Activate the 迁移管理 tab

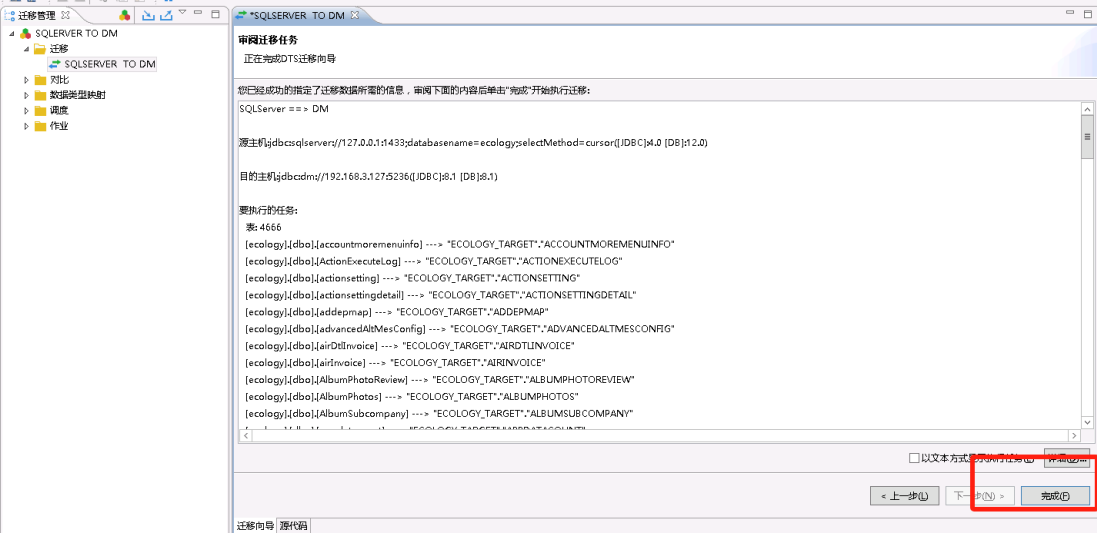pyautogui.click(x=36, y=15)
